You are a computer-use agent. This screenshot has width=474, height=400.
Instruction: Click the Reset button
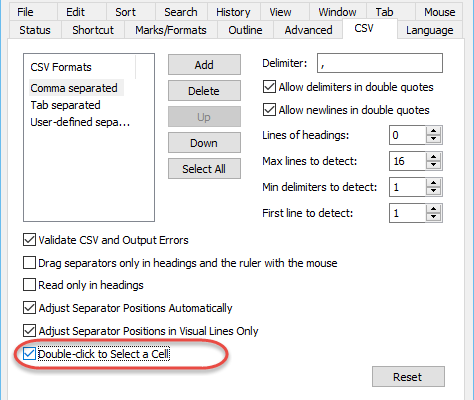click(x=408, y=377)
